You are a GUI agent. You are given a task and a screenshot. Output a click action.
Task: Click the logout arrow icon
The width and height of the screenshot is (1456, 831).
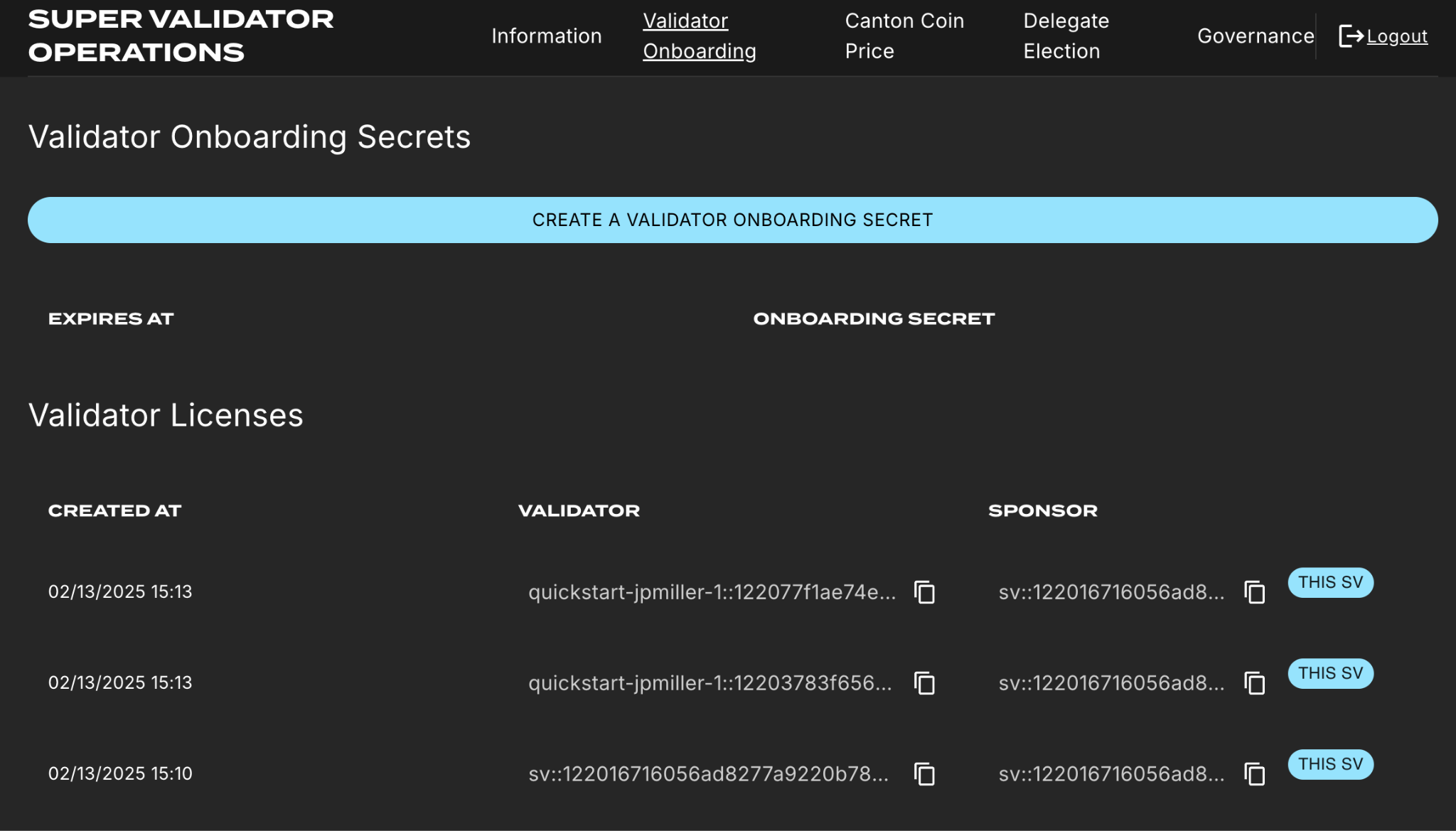click(1350, 36)
